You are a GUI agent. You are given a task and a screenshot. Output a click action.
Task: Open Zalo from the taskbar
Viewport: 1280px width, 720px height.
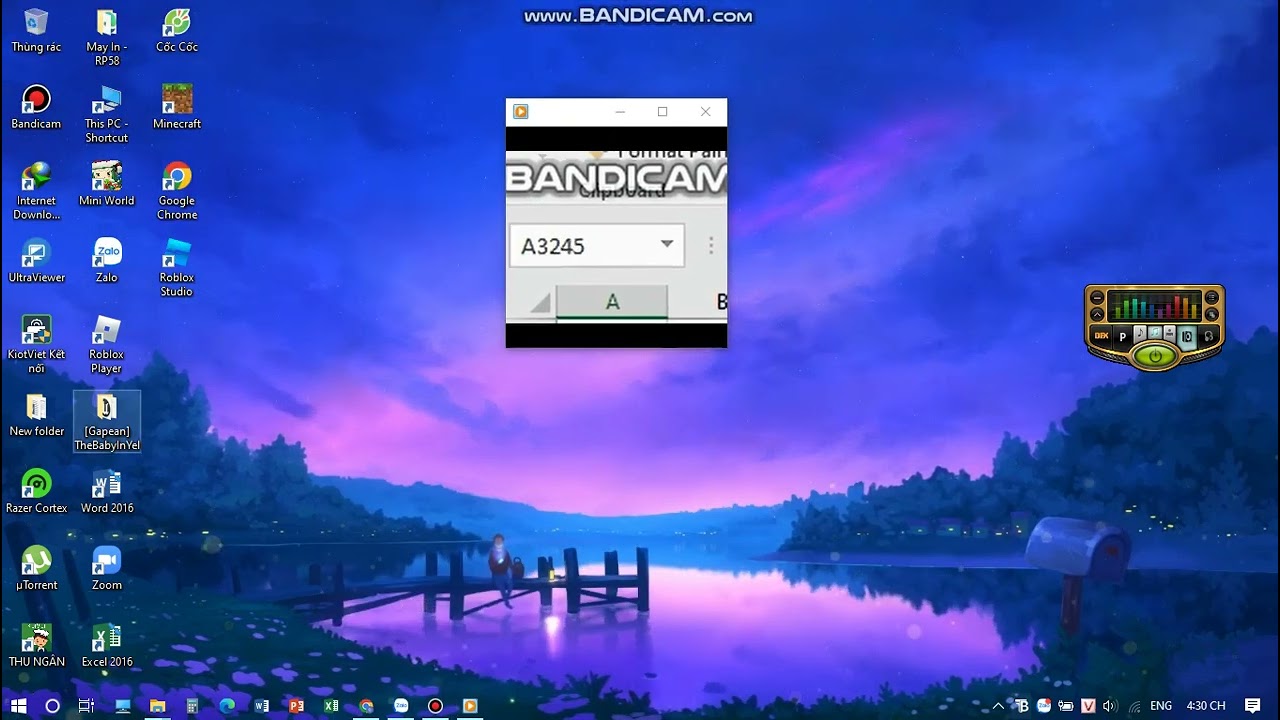point(401,706)
